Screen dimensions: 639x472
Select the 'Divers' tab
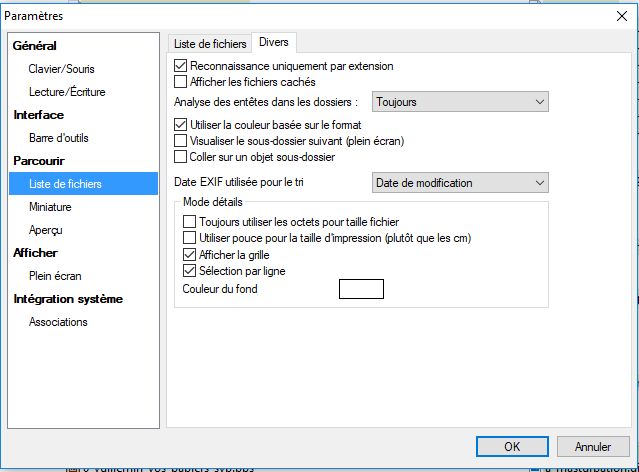coord(273,42)
